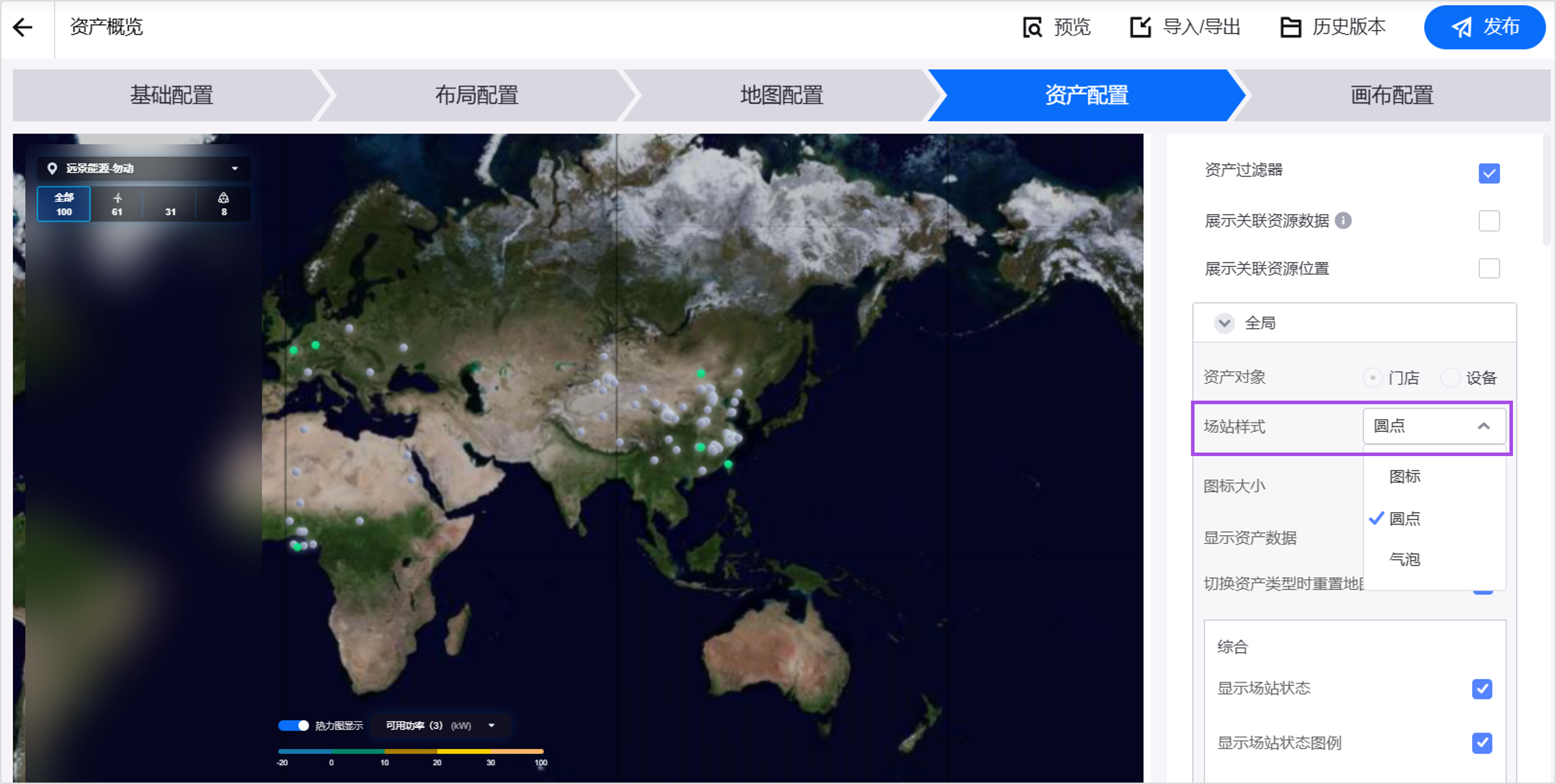Filter by wind turbine asset type

[117, 204]
